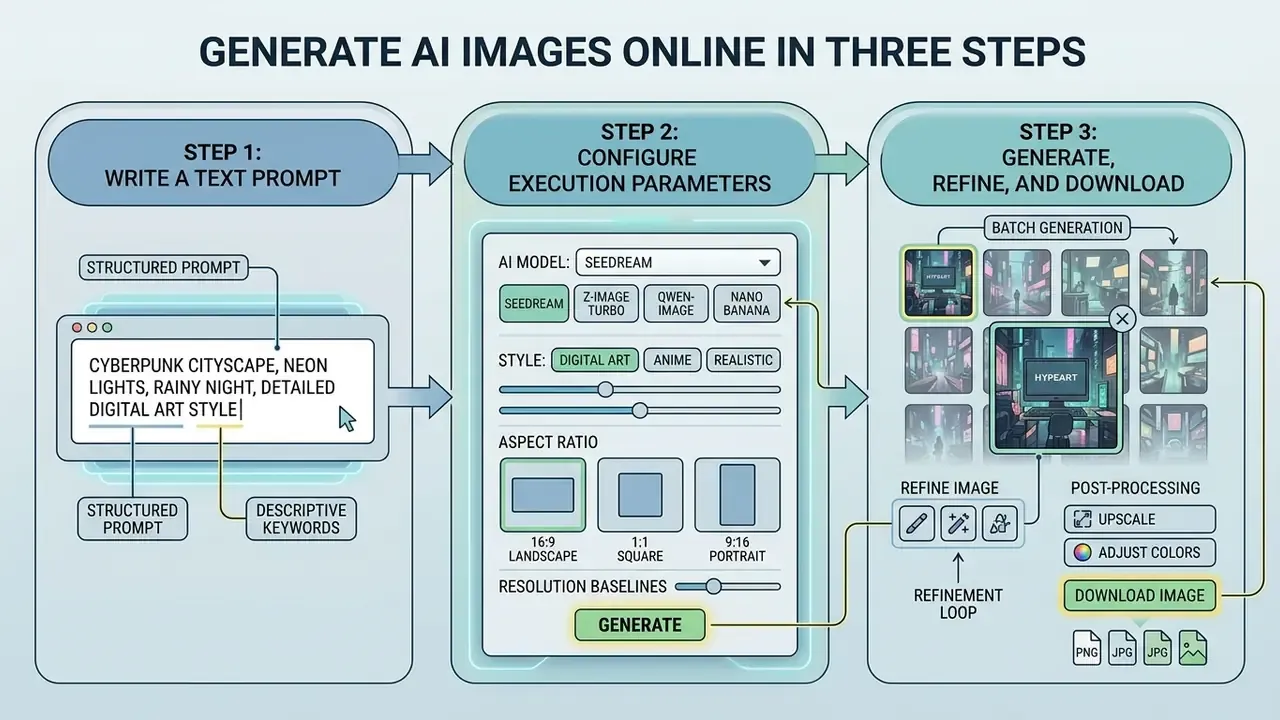Image resolution: width=1280 pixels, height=720 pixels.
Task: Click the Generate button
Action: click(640, 625)
